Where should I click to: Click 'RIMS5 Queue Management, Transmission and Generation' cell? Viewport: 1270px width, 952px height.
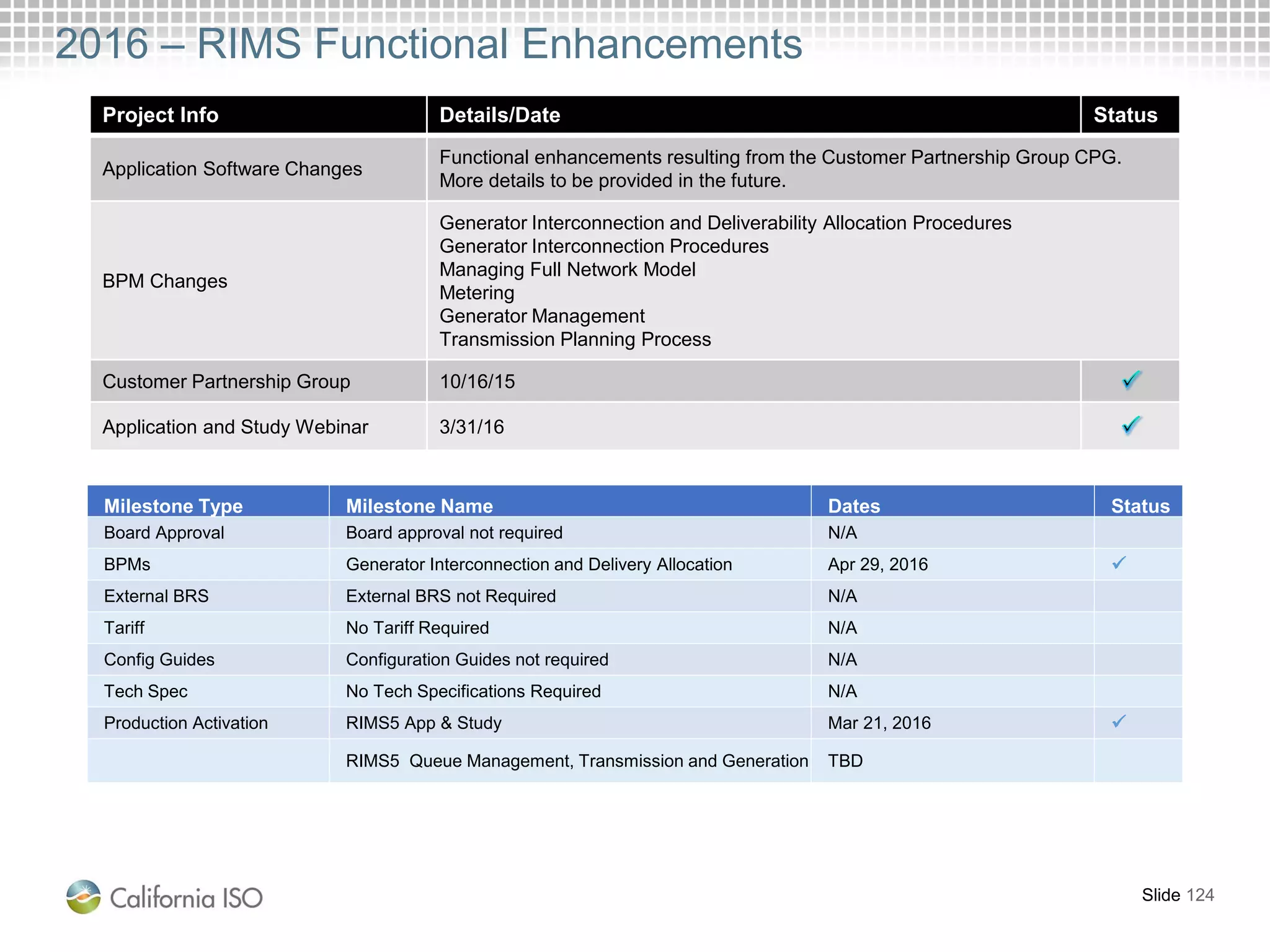point(570,760)
